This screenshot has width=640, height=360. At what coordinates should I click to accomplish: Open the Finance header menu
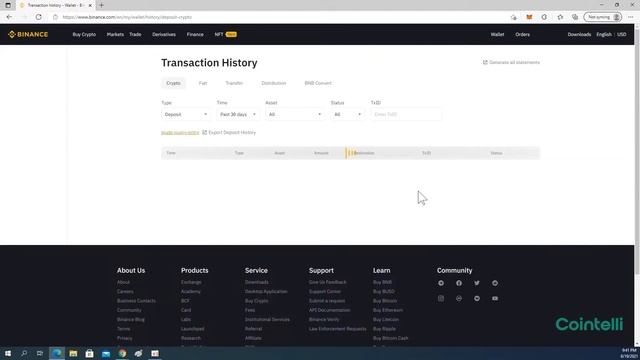coord(195,35)
